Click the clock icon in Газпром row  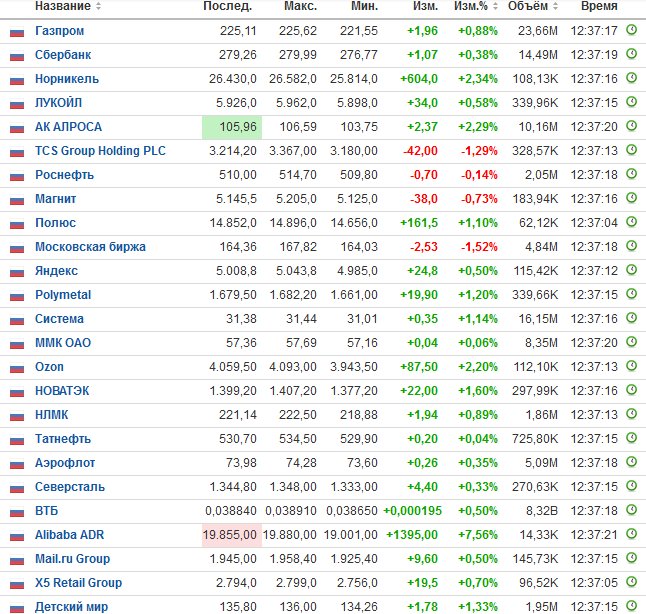click(631, 30)
